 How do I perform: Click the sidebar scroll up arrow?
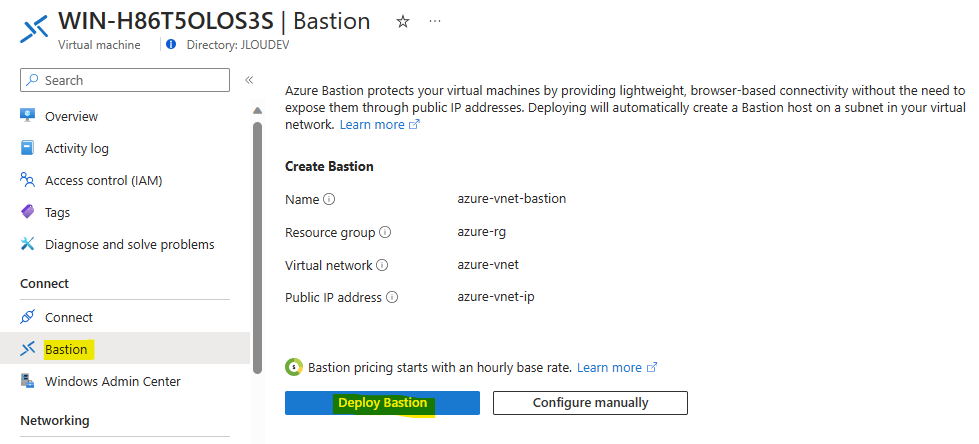257,111
